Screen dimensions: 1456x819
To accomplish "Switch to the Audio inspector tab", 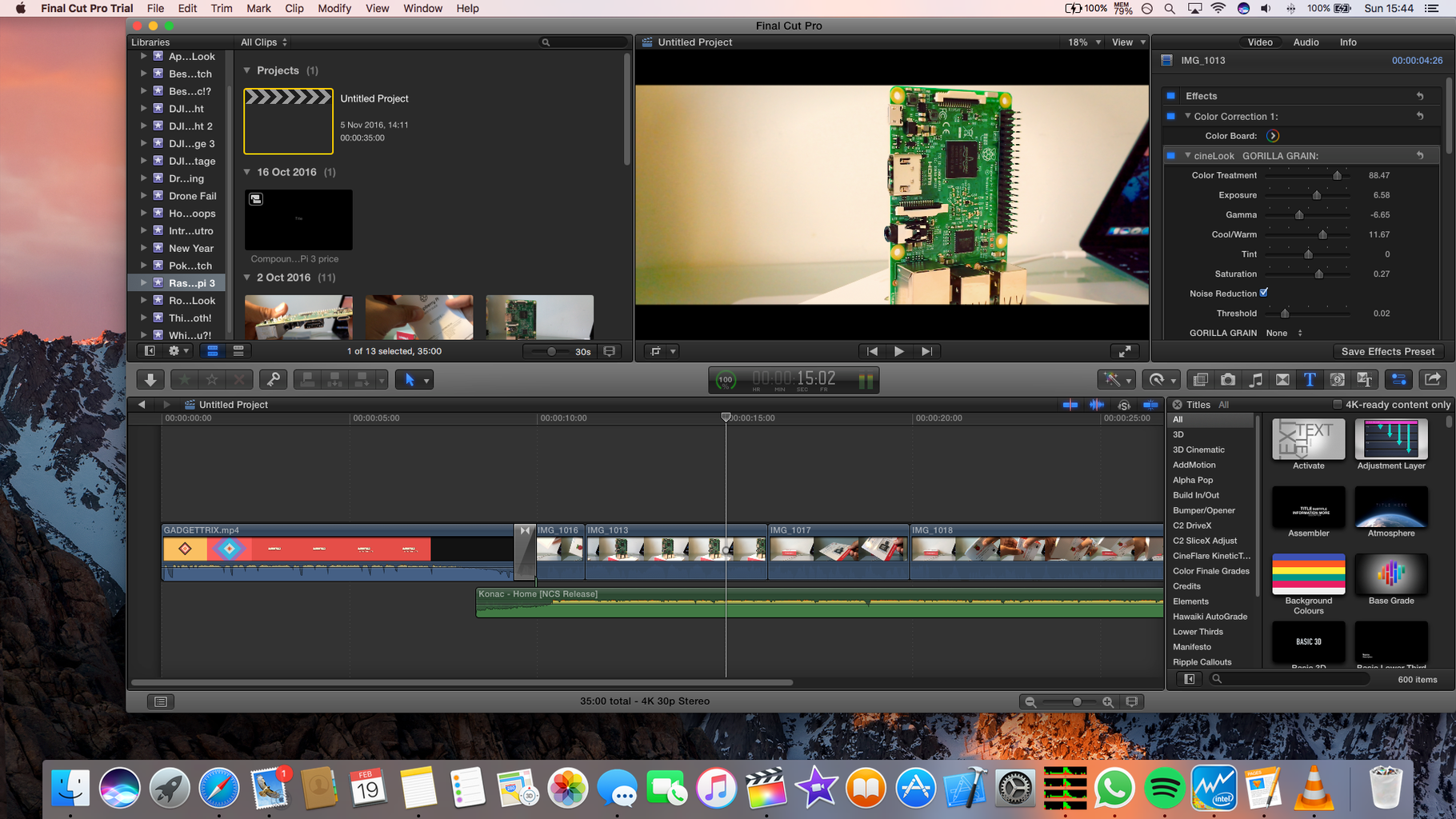I will (x=1306, y=42).
